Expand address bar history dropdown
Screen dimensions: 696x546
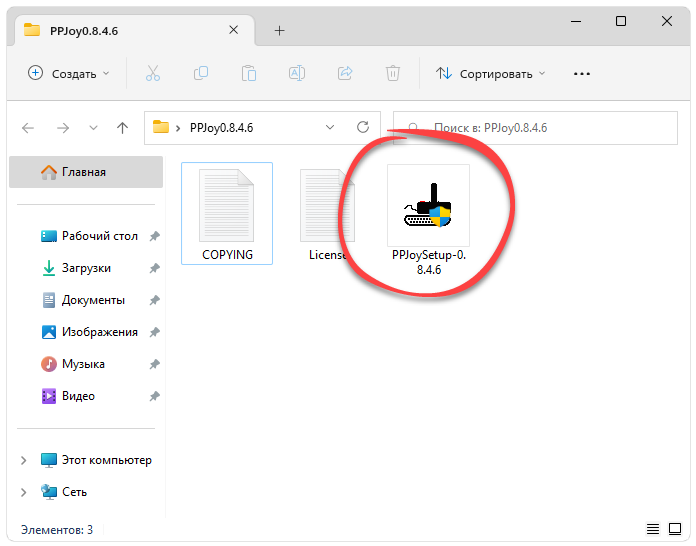point(330,127)
